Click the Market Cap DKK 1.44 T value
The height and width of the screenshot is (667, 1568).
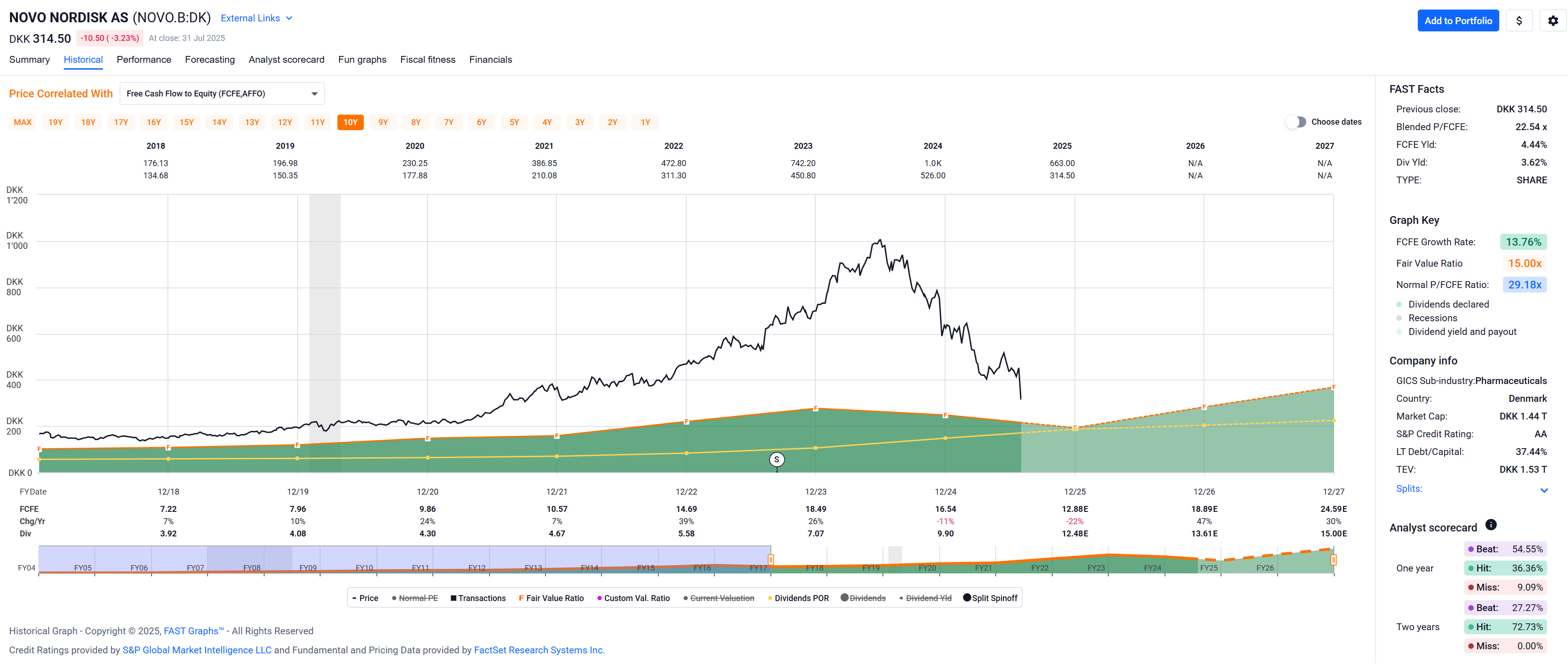tap(1522, 416)
